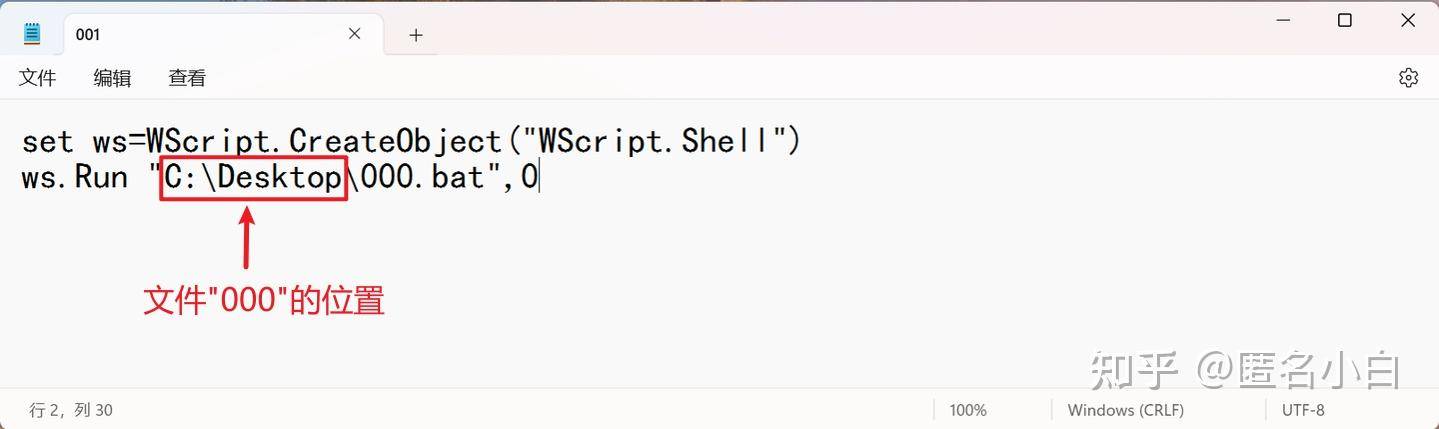Open the 编辑 menu

point(112,78)
